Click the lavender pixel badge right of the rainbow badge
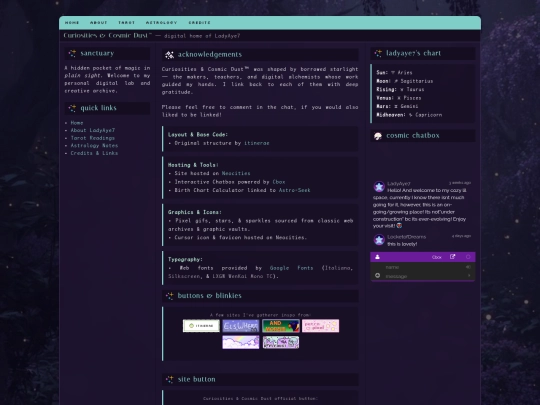Viewport: 540px width, 405px height. click(281, 342)
